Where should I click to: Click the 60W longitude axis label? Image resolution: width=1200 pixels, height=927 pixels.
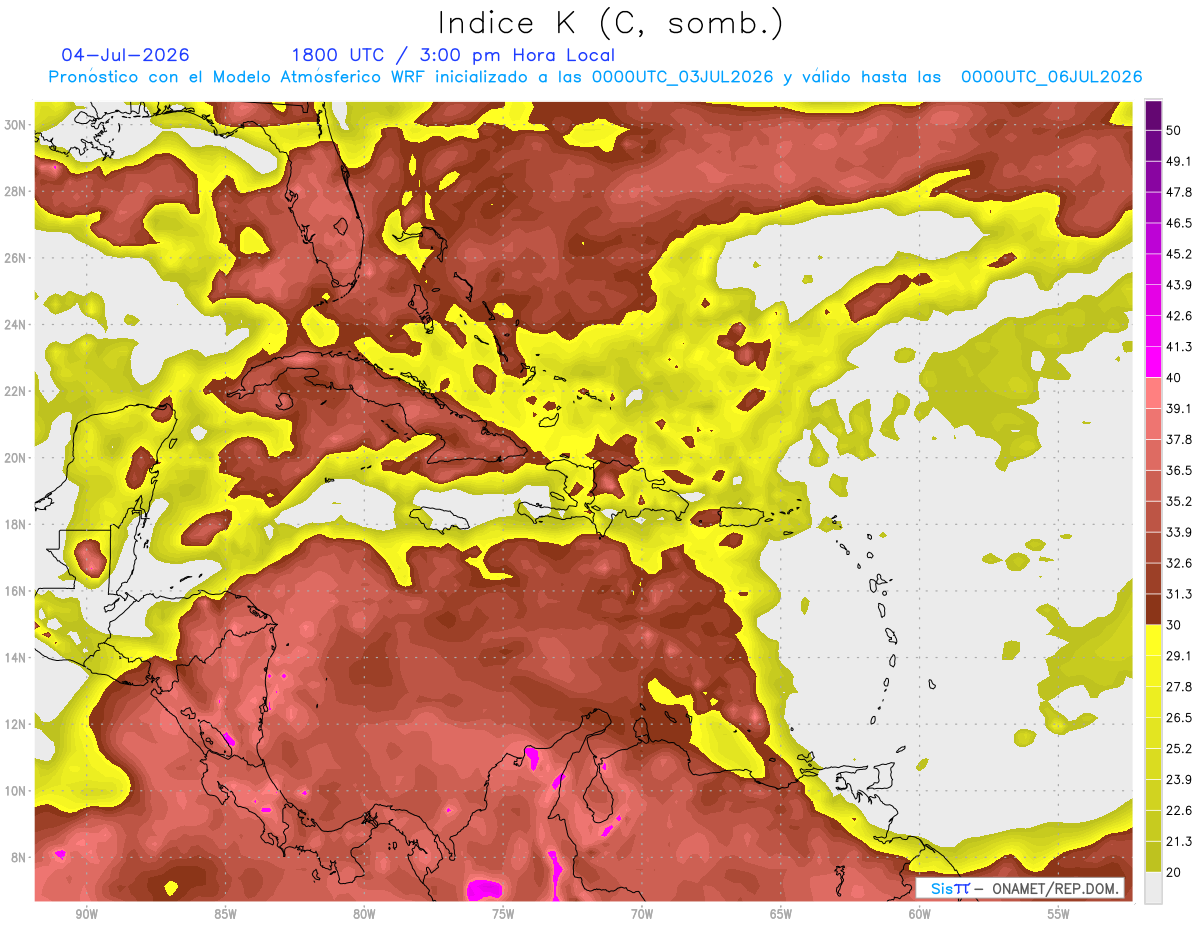tap(920, 915)
